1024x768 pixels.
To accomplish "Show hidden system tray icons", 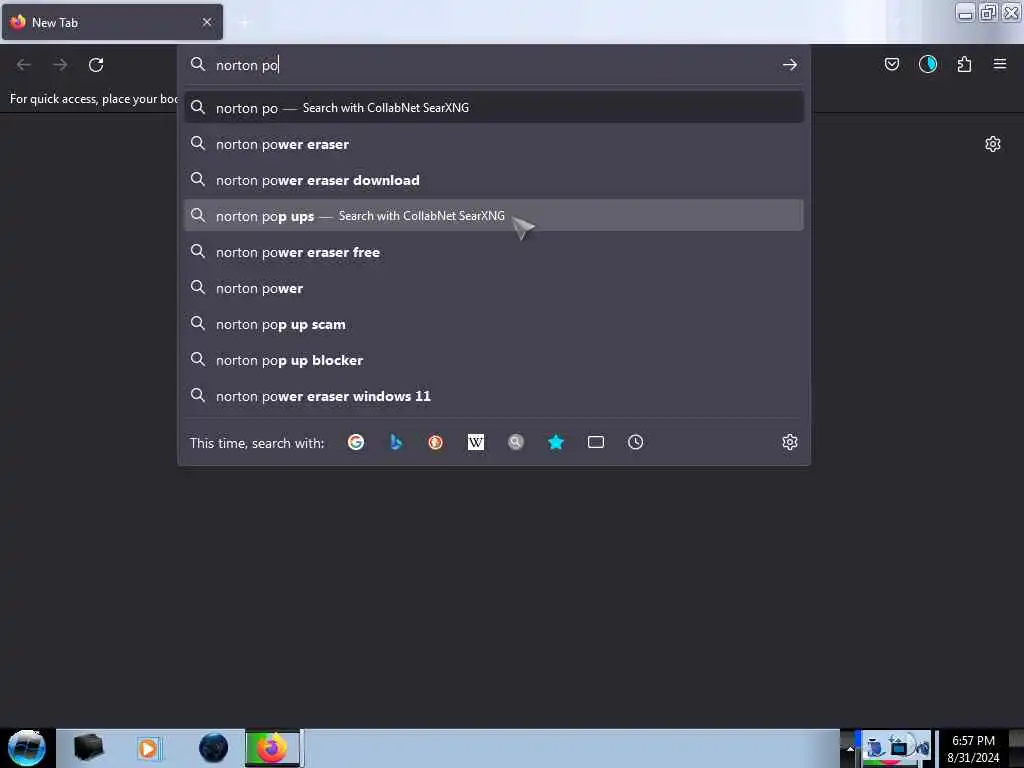I will coord(850,748).
